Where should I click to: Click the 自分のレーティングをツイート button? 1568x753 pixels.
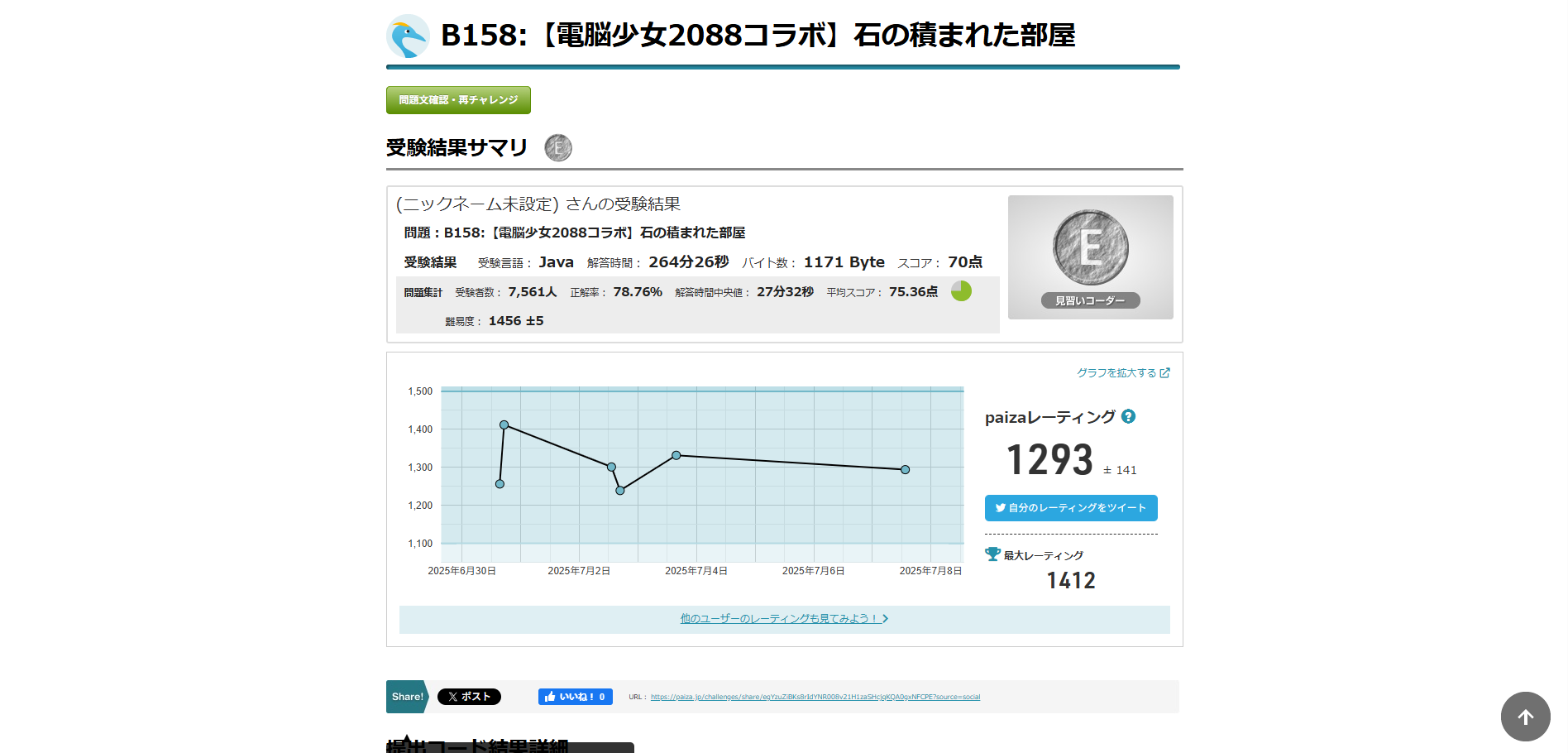click(1071, 508)
